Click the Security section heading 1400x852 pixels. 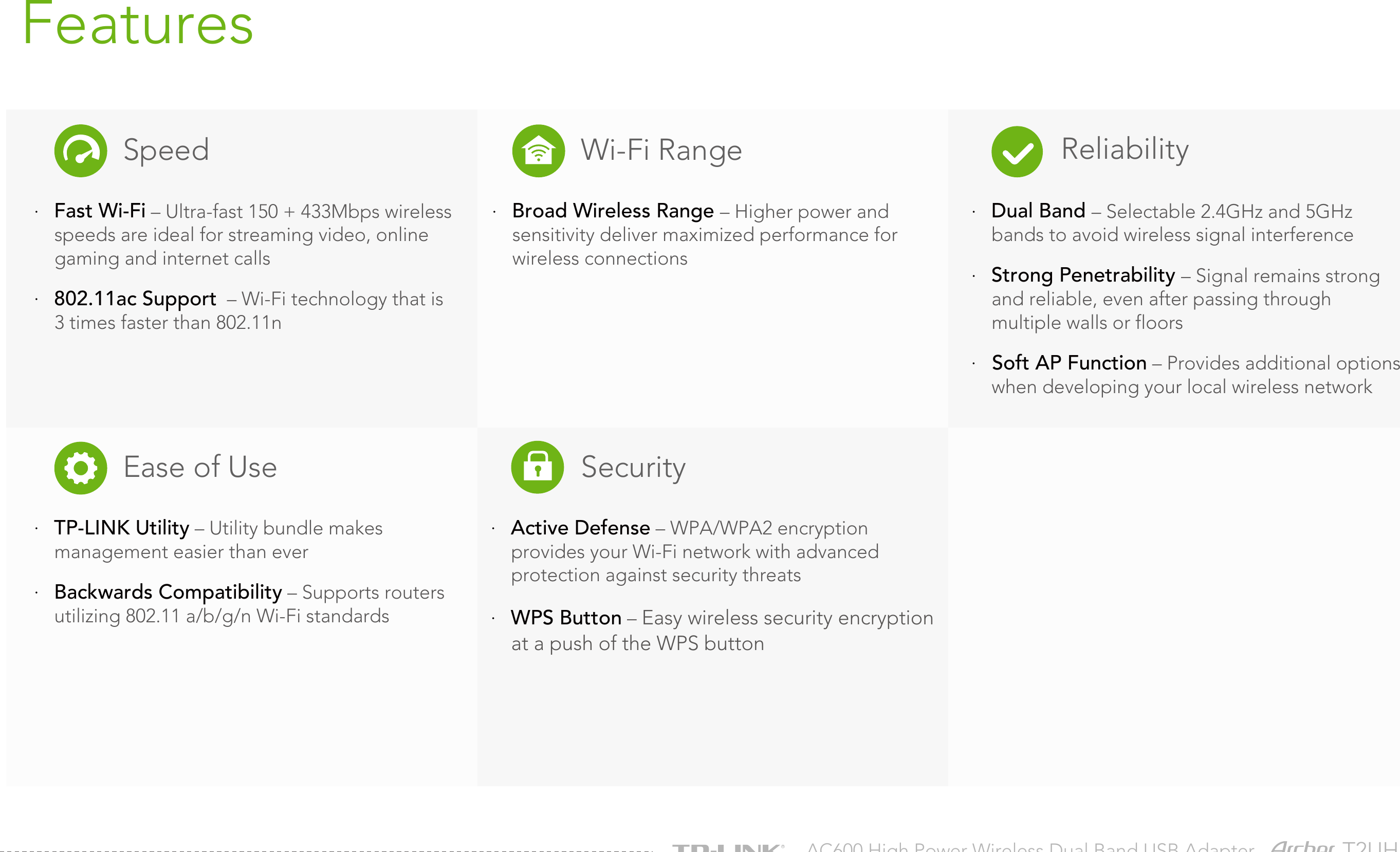pyautogui.click(x=633, y=467)
